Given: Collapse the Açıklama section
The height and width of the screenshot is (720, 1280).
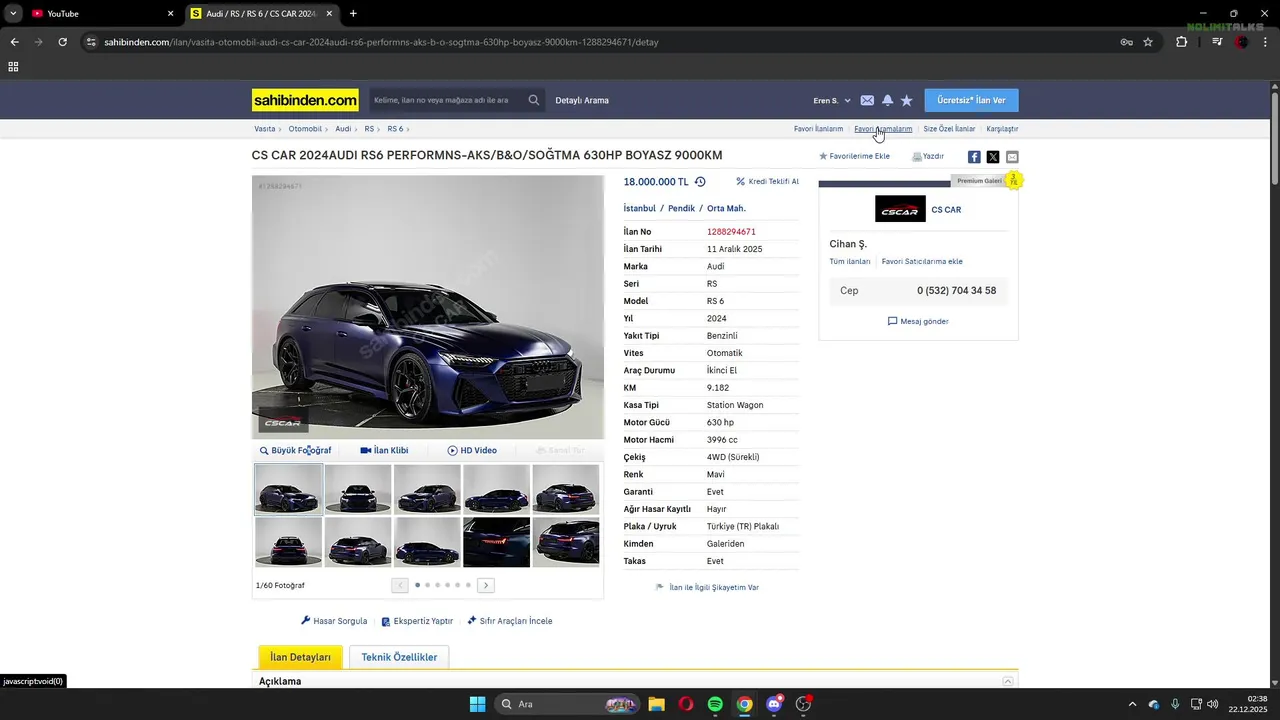Looking at the screenshot, I should point(1008,681).
